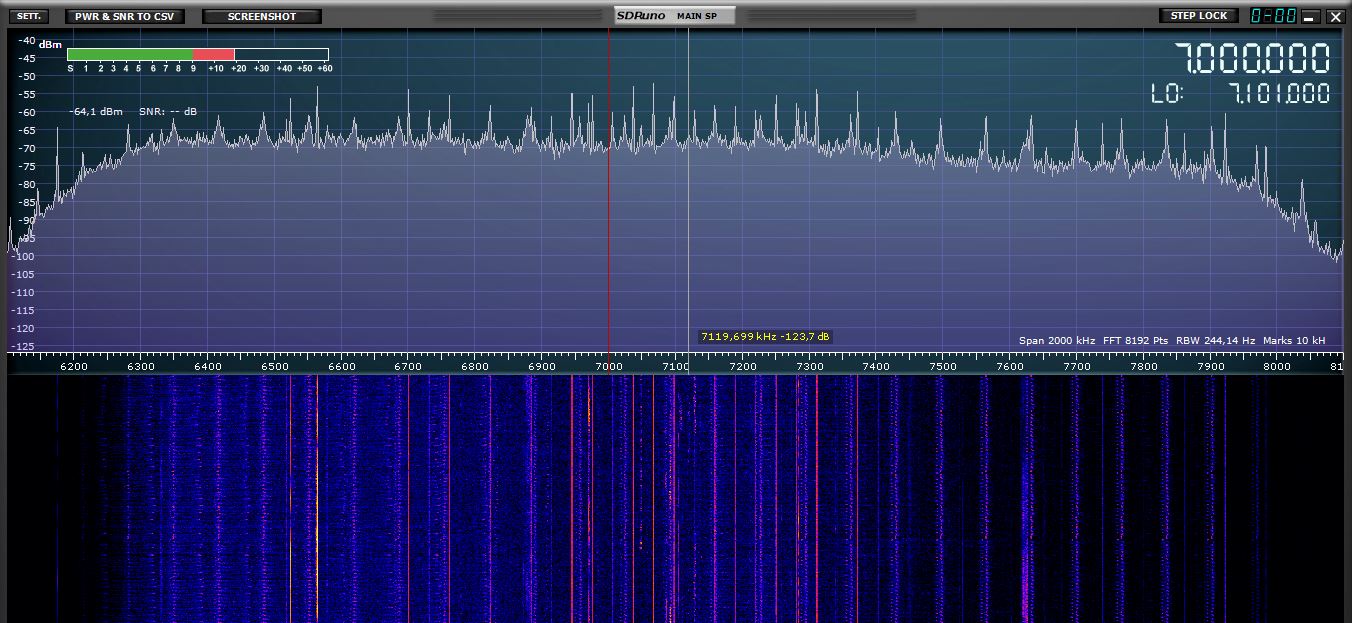Click the -64,1 dBm power reading
The image size is (1352, 623).
[x=96, y=112]
